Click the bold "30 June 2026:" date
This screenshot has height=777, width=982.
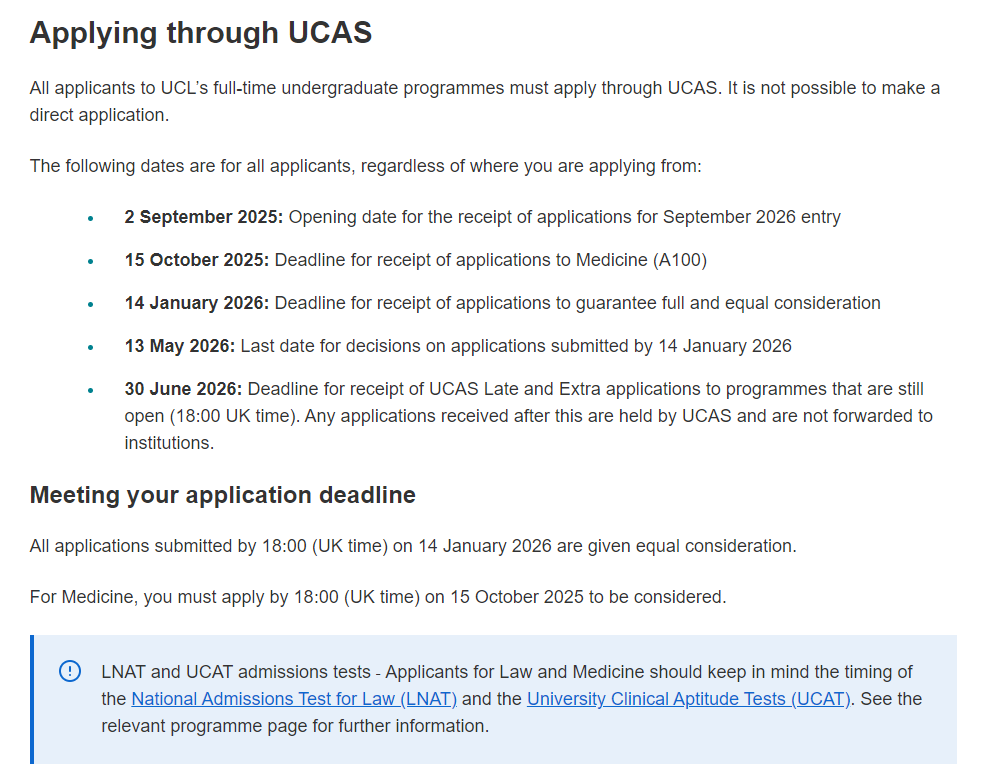184,389
